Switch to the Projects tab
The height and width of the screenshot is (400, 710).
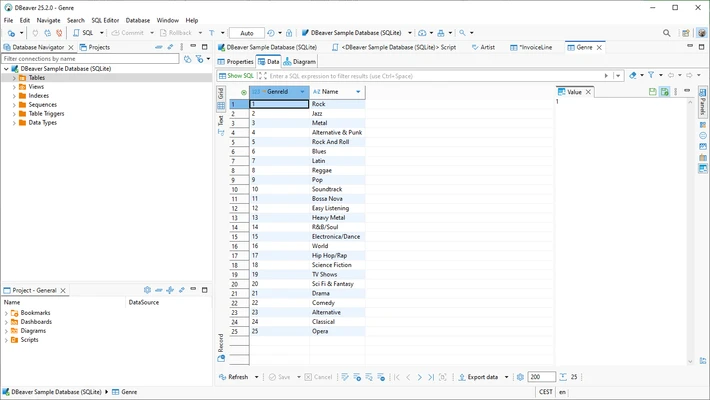[x=95, y=47]
